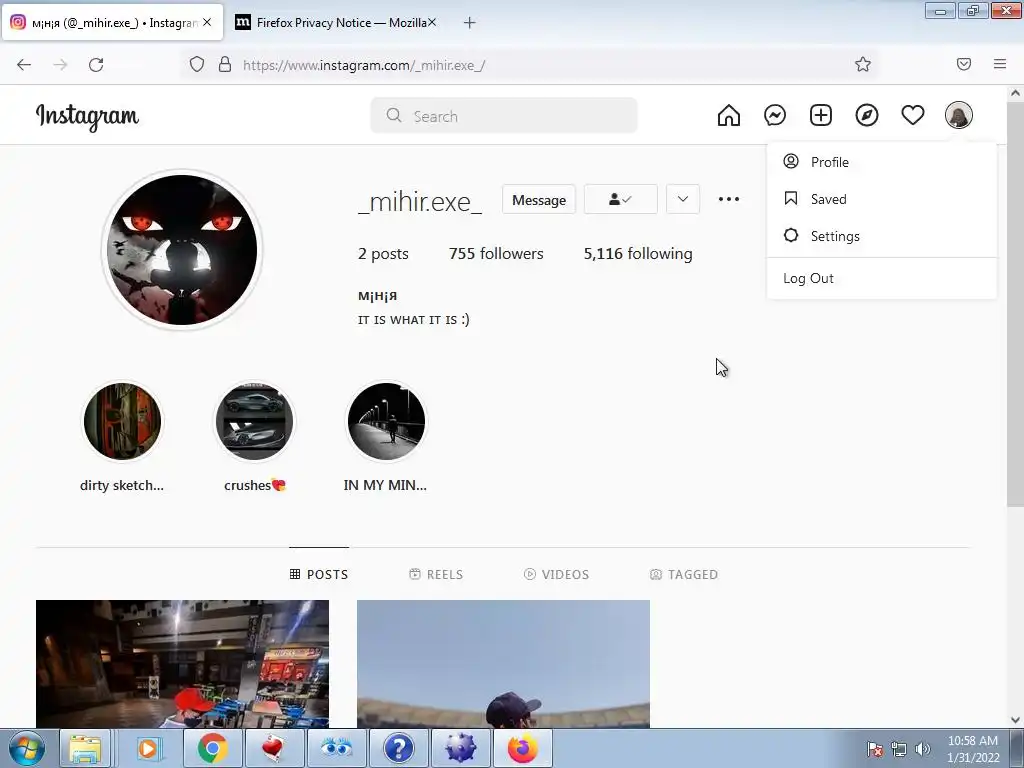Open Settings from the dropdown menu
This screenshot has width=1024, height=768.
pos(882,236)
